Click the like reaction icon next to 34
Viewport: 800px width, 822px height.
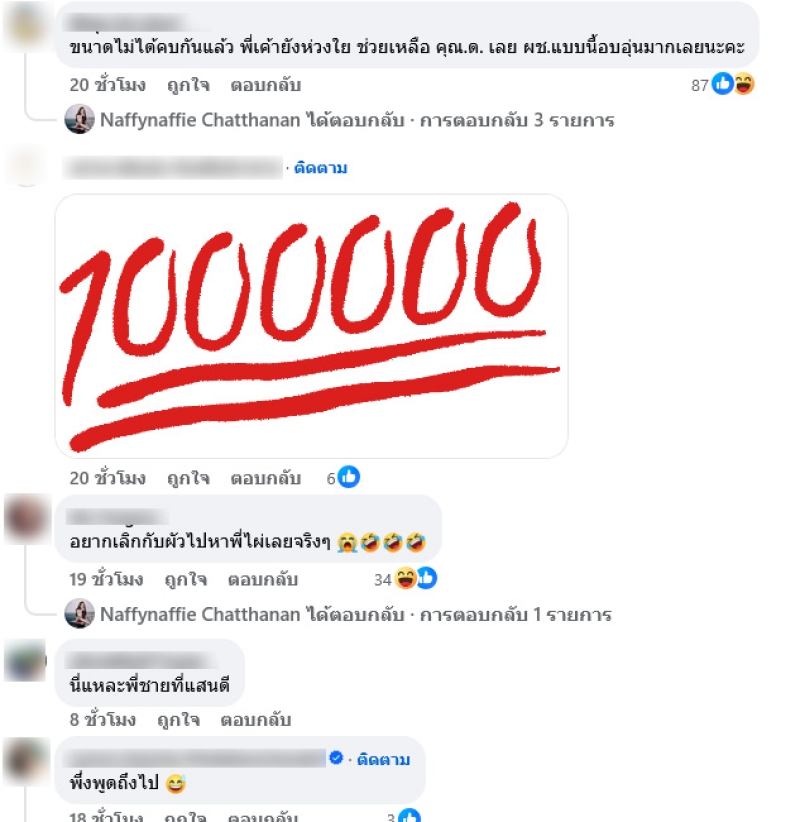point(427,579)
